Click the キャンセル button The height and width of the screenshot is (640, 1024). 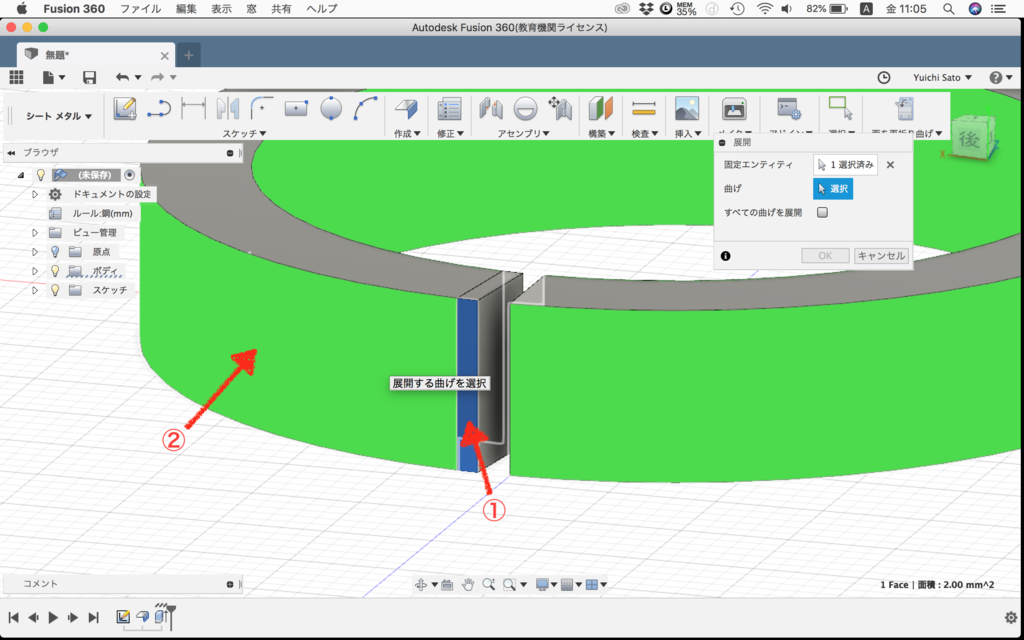pos(881,255)
